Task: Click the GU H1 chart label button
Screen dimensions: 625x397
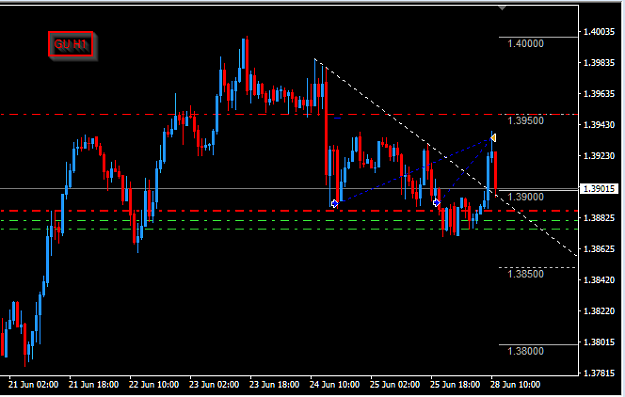Action: coord(71,44)
